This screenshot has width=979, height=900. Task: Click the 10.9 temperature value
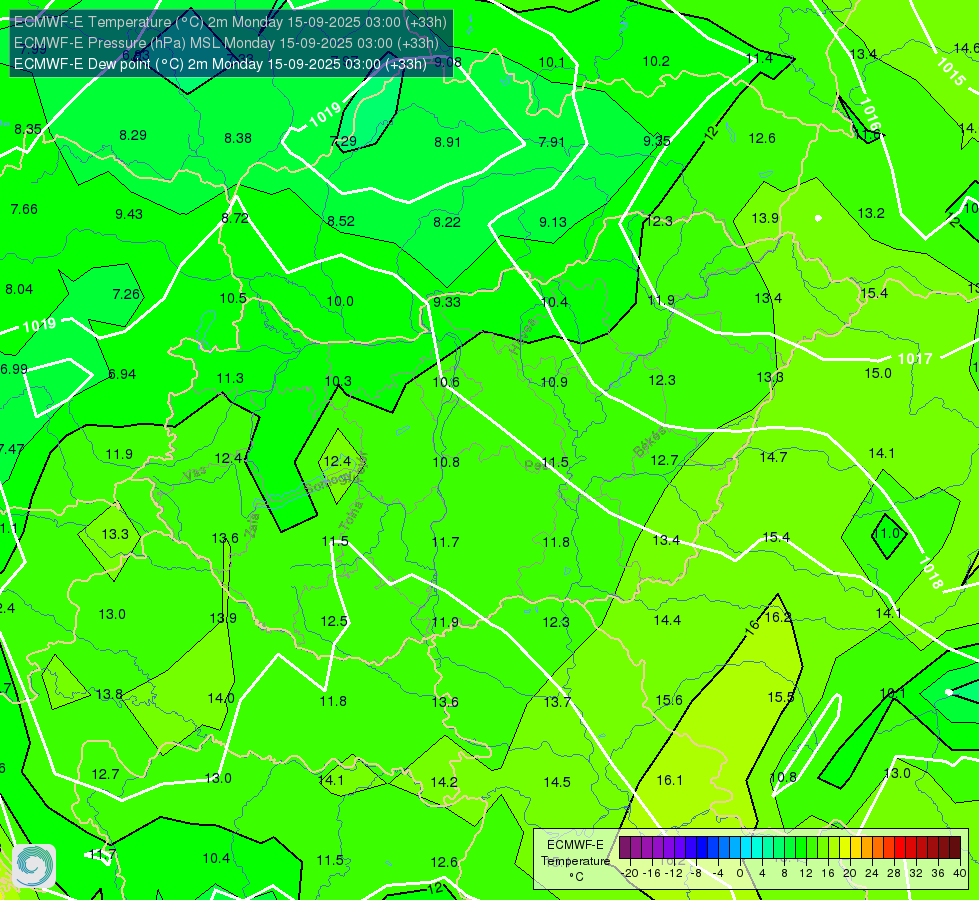pyautogui.click(x=554, y=382)
